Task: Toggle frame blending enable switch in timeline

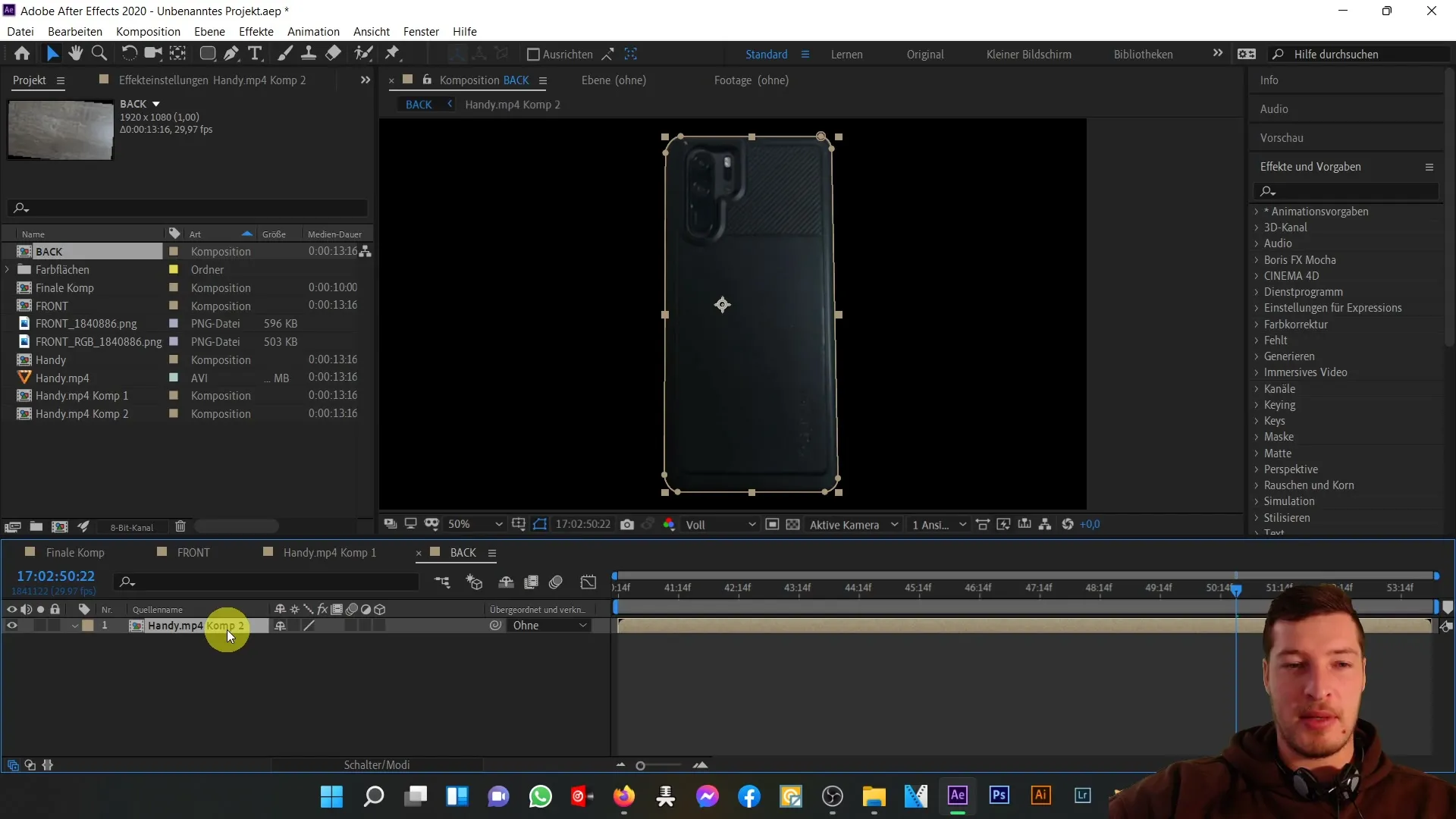Action: pyautogui.click(x=532, y=582)
